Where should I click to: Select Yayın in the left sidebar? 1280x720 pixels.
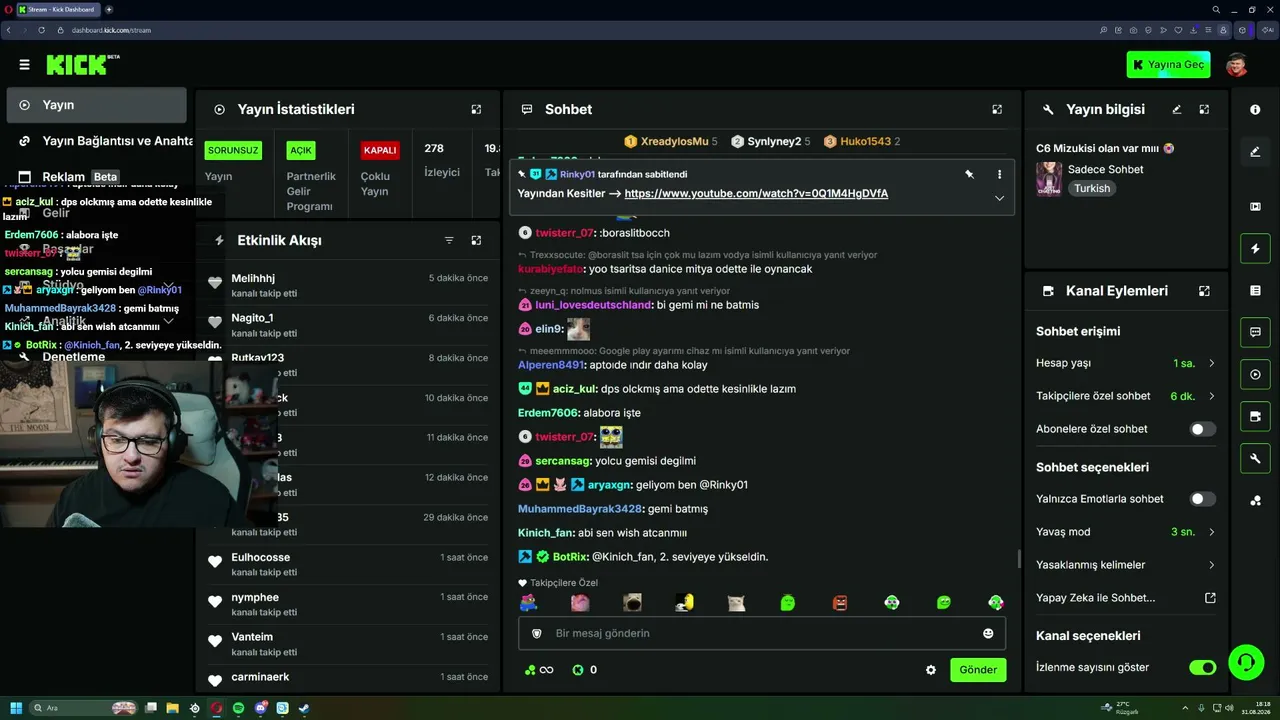[x=96, y=105]
